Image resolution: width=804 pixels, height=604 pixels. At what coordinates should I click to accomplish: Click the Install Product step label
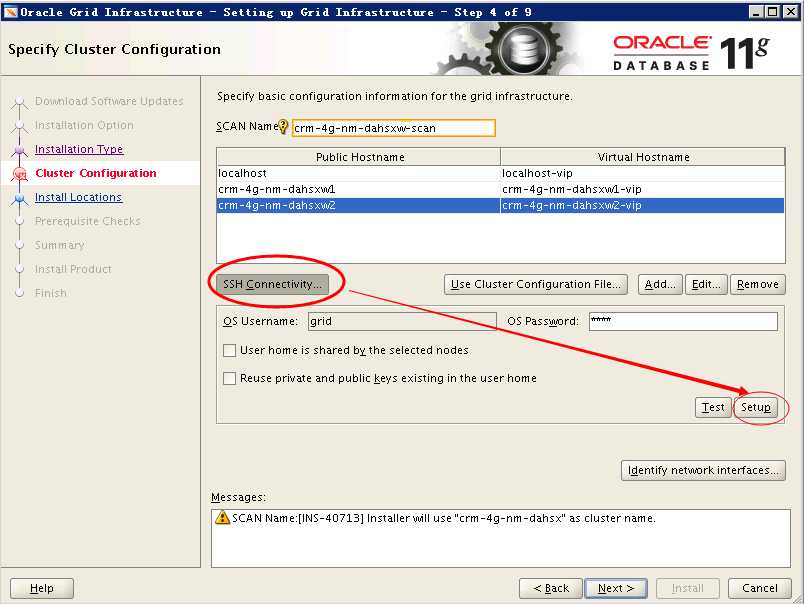[x=73, y=269]
